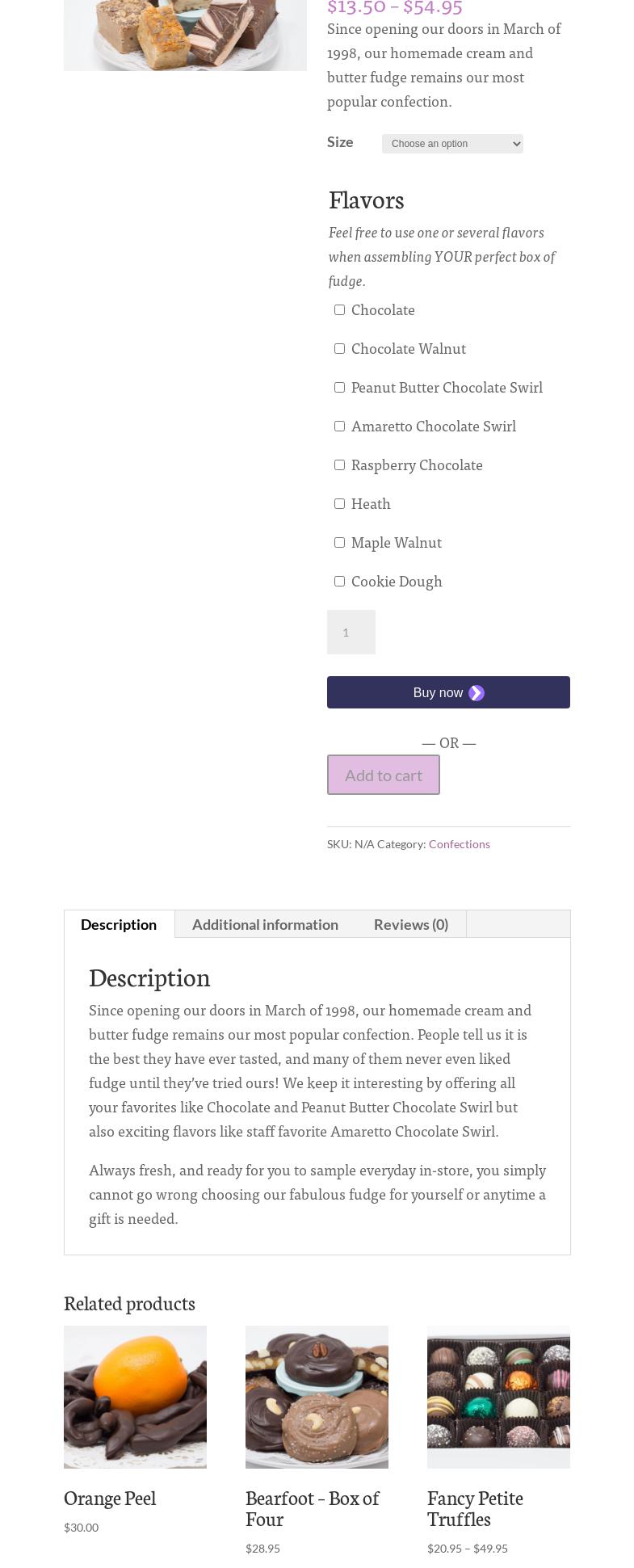Toggle the Heath flavor checkbox
634x1568 pixels.
click(x=339, y=504)
